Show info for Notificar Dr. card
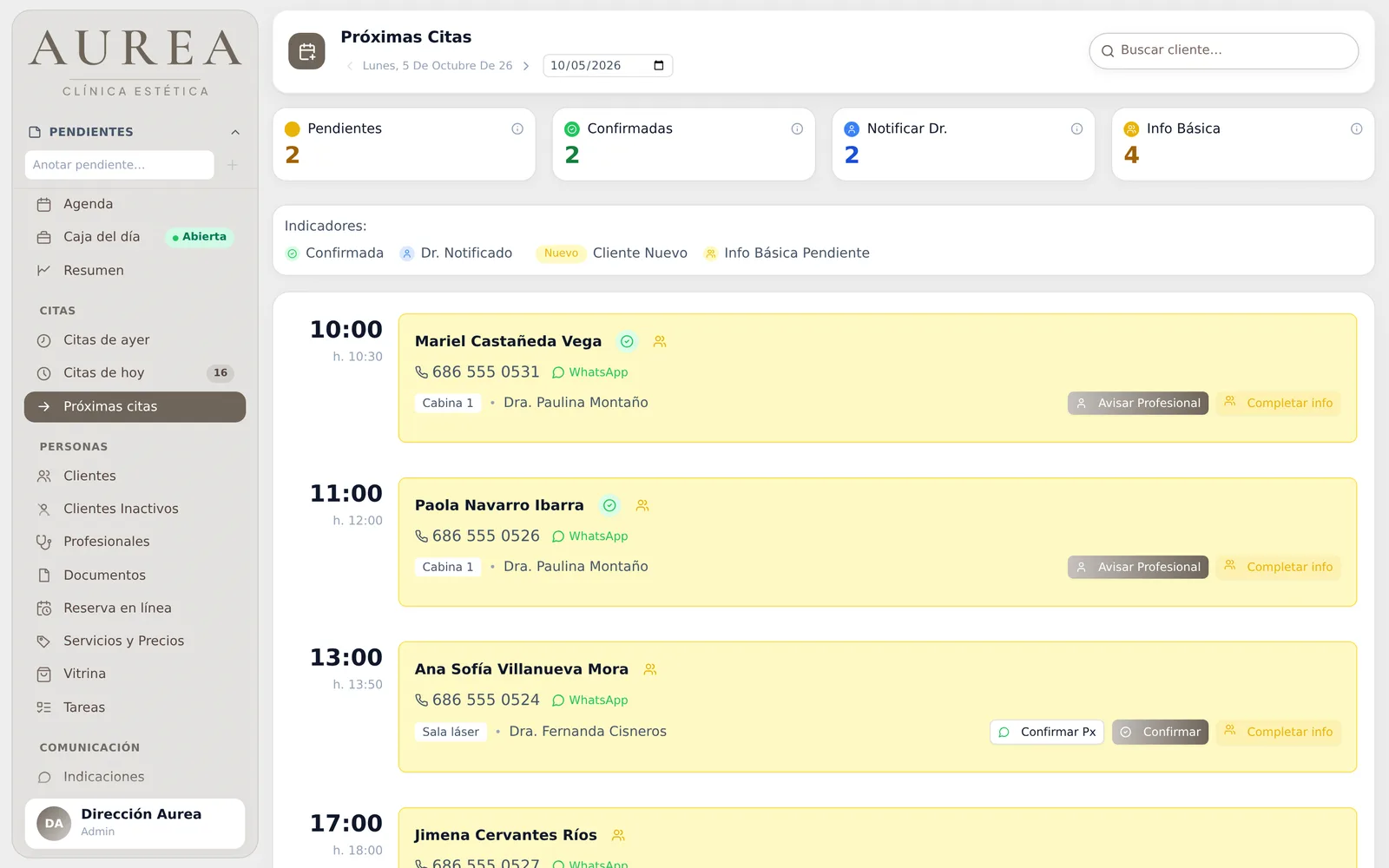Viewport: 1389px width, 868px height. (1076, 128)
